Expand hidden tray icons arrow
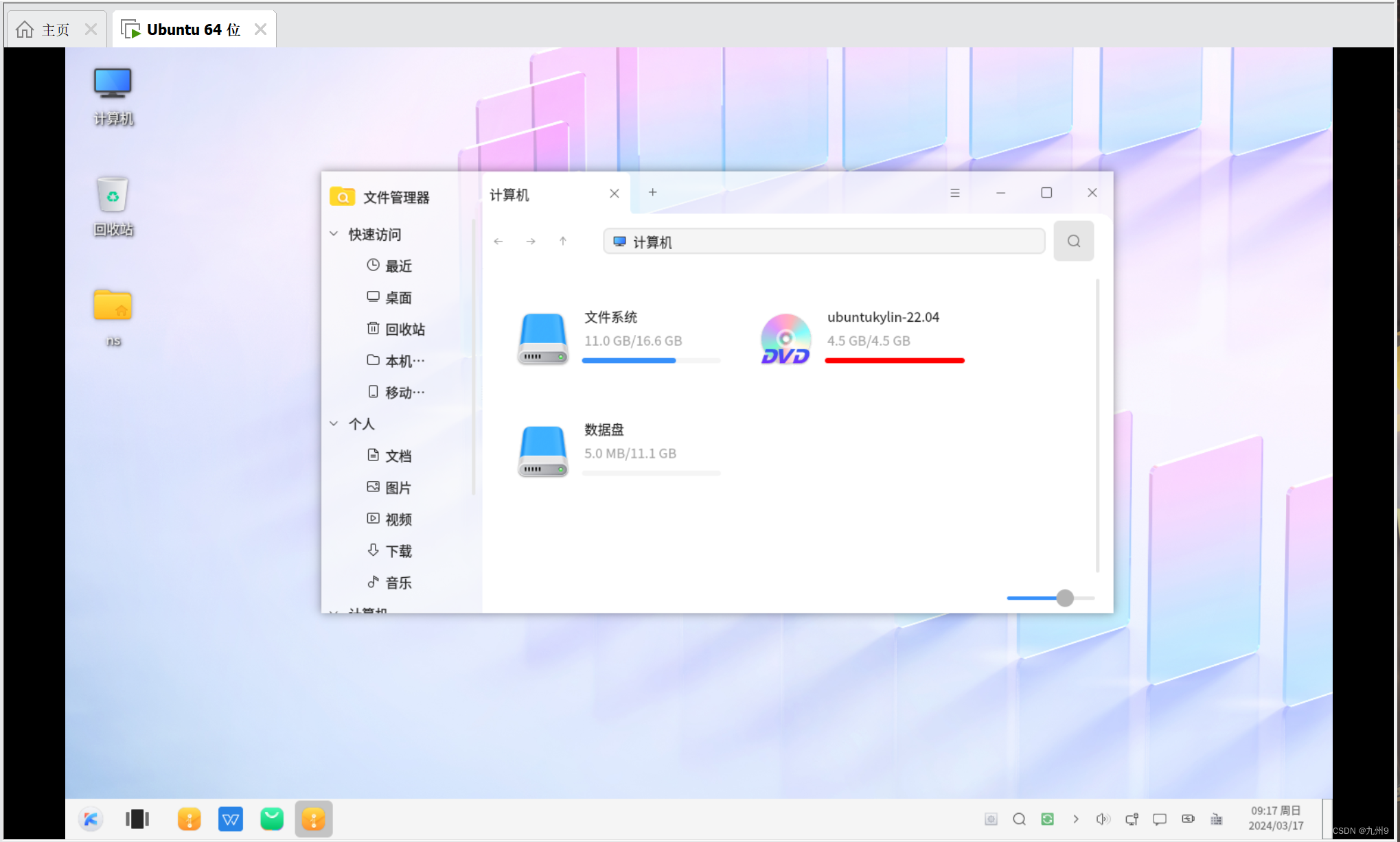 pyautogui.click(x=1075, y=819)
